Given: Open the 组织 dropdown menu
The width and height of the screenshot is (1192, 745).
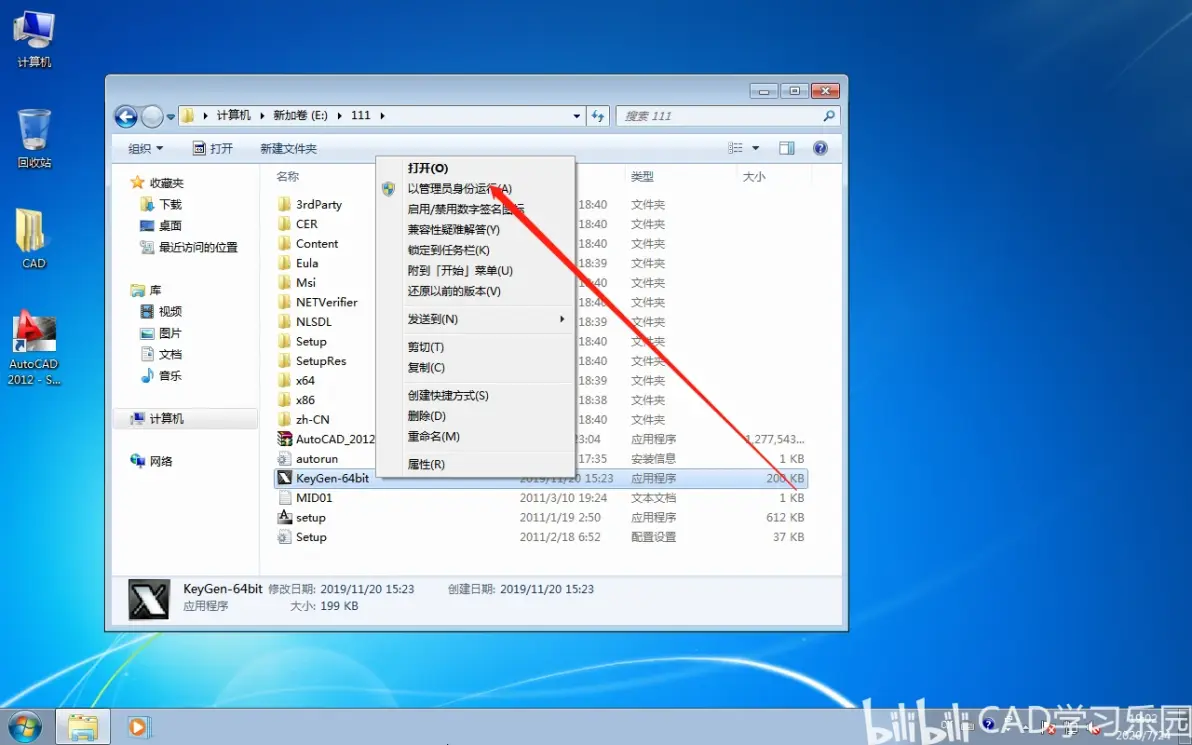Looking at the screenshot, I should [145, 148].
